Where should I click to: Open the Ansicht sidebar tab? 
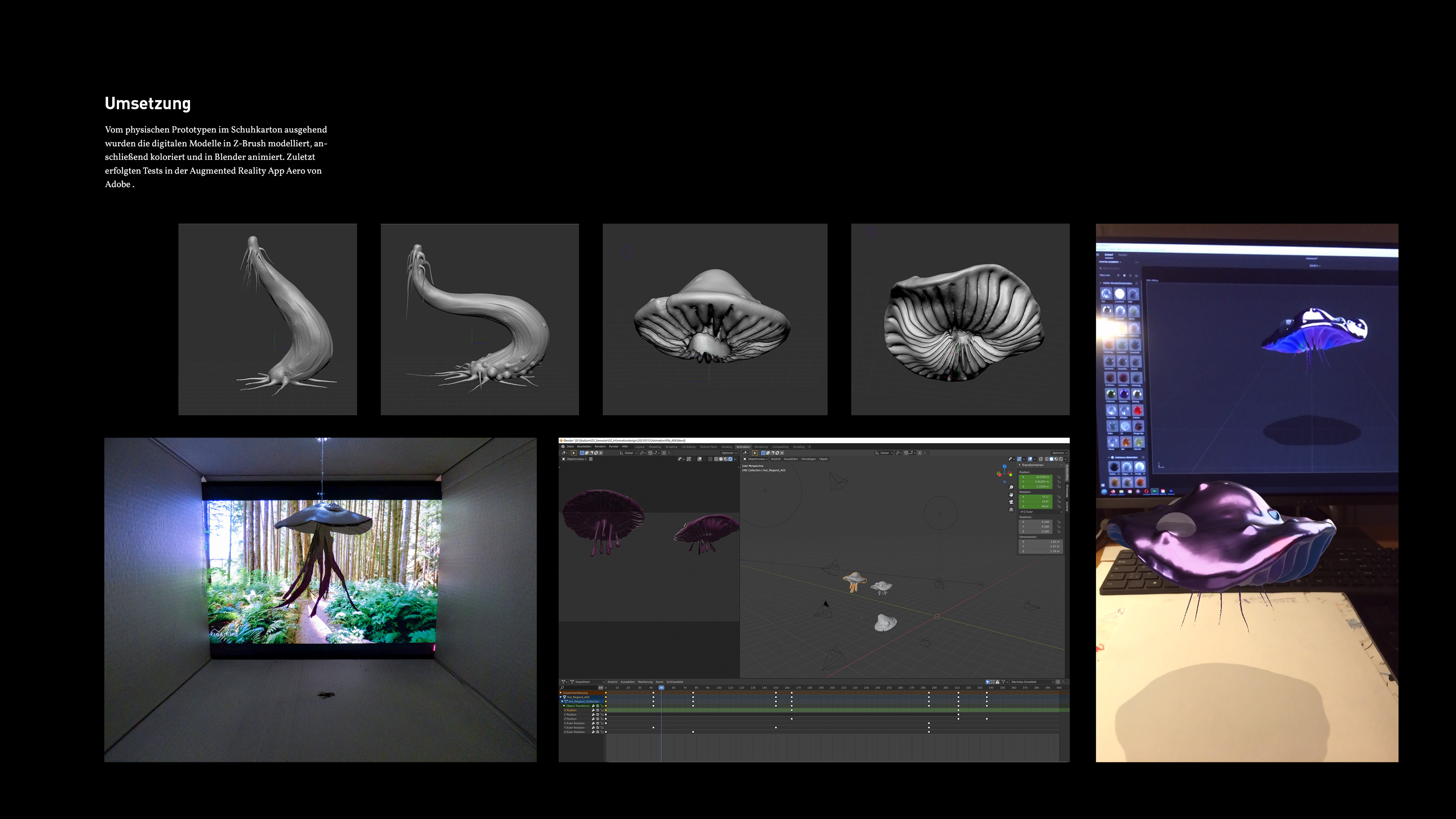(1067, 507)
